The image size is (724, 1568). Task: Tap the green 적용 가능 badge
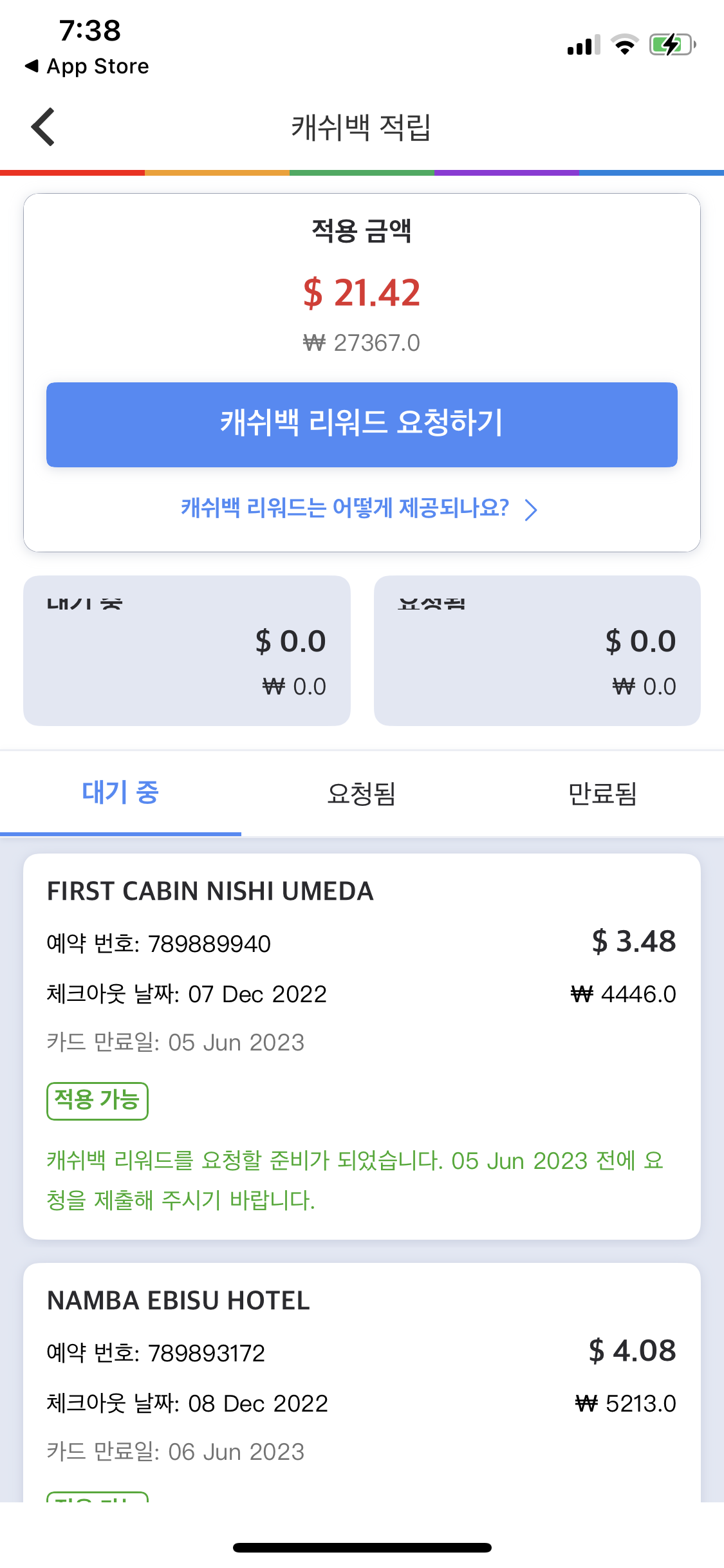click(97, 1101)
